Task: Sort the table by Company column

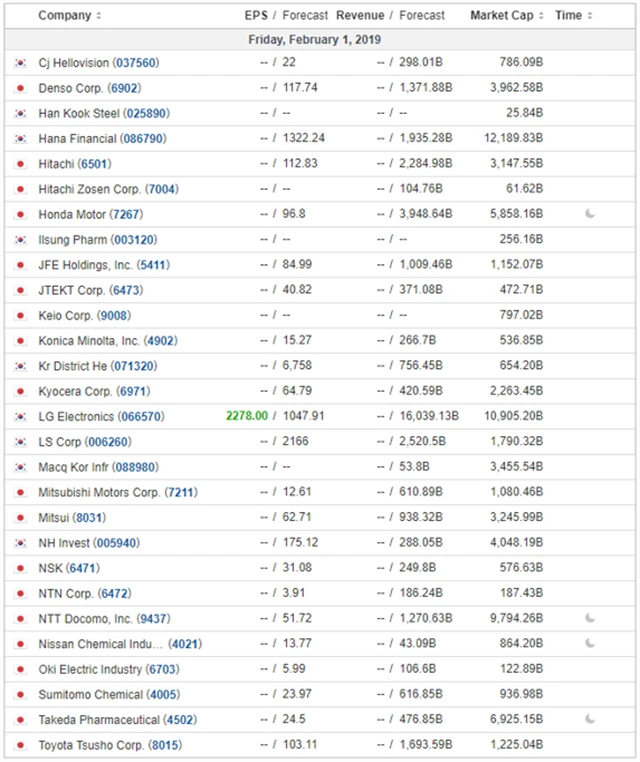Action: click(69, 16)
